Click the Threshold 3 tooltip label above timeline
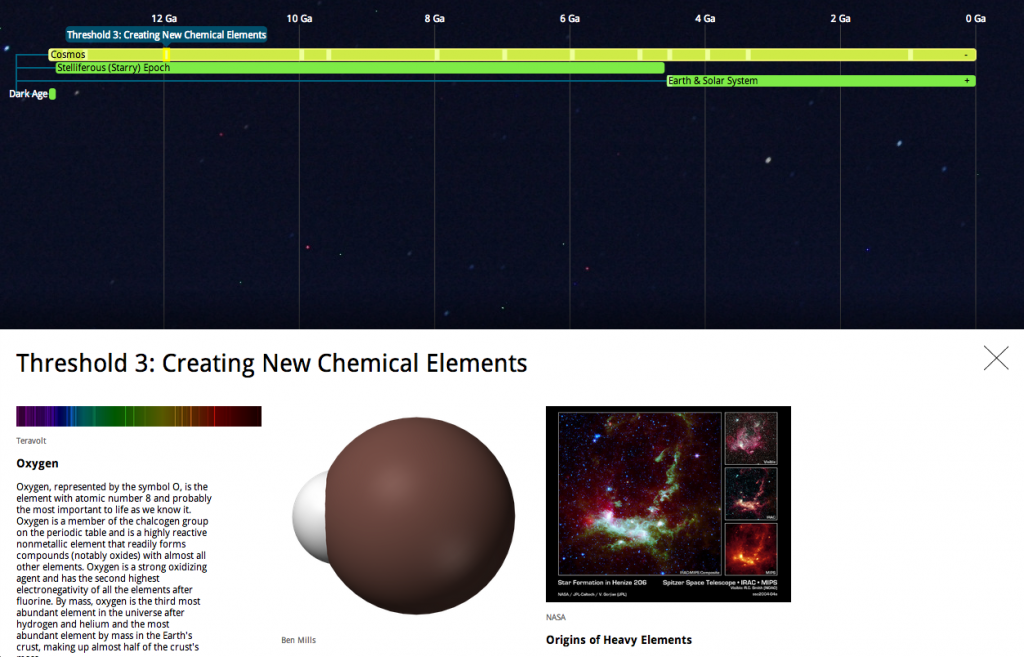 [167, 35]
